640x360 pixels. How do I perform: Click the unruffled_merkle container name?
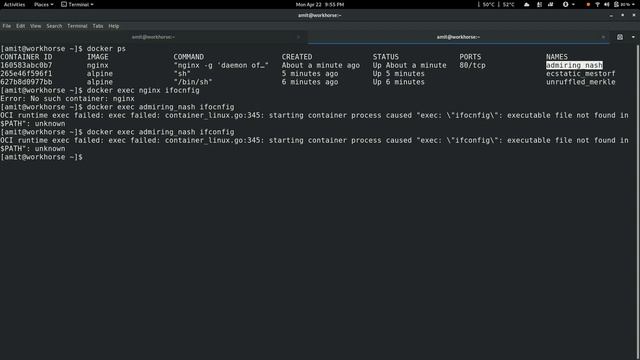tap(580, 82)
